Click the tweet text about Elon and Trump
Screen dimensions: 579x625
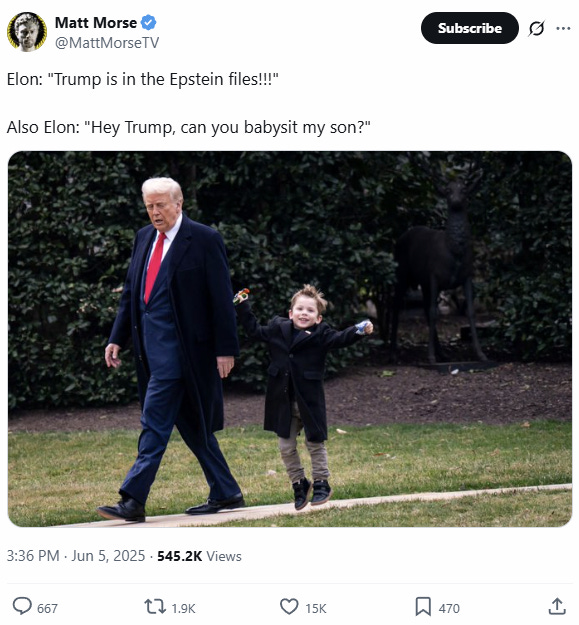click(188, 103)
